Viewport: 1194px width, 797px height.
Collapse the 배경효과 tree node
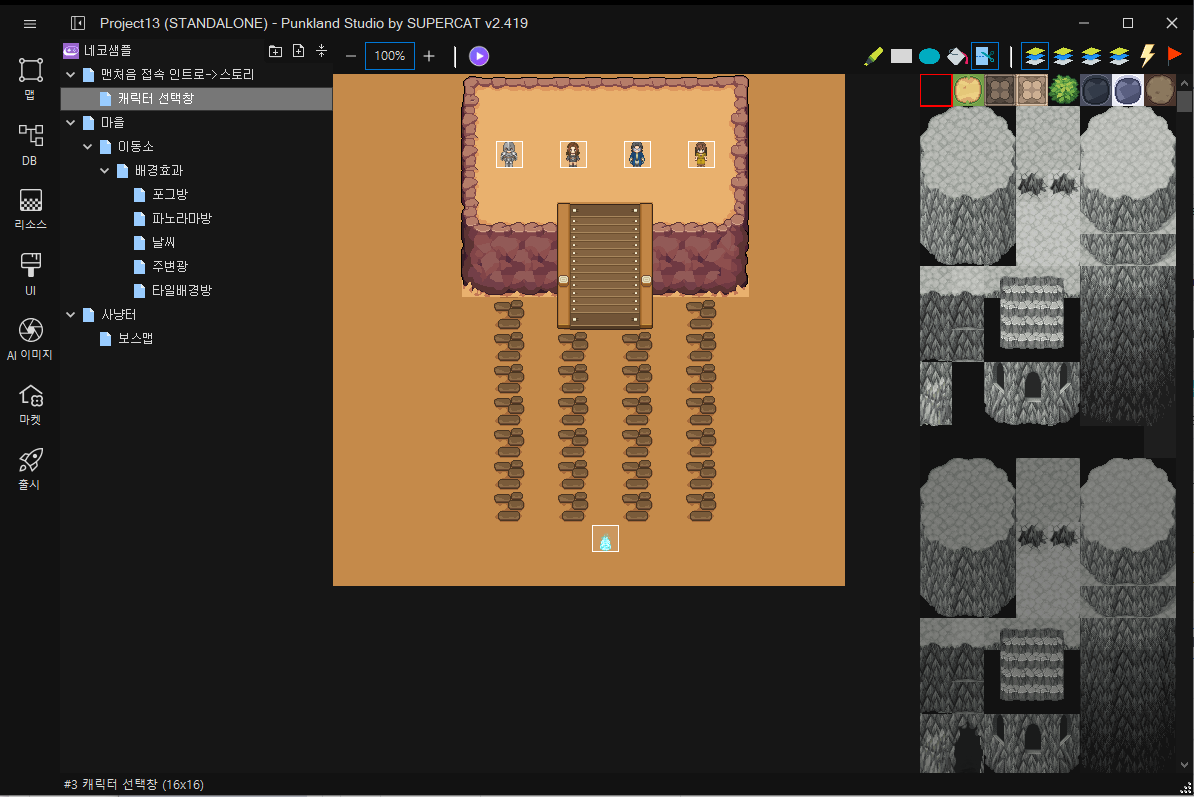pos(105,171)
